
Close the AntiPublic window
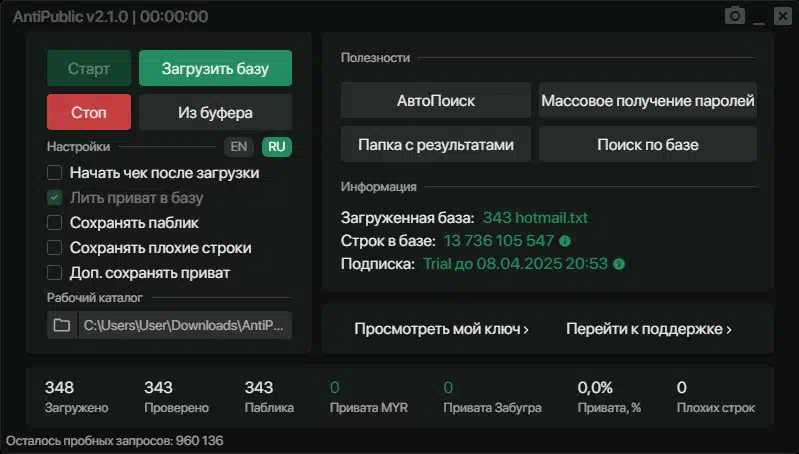782,16
